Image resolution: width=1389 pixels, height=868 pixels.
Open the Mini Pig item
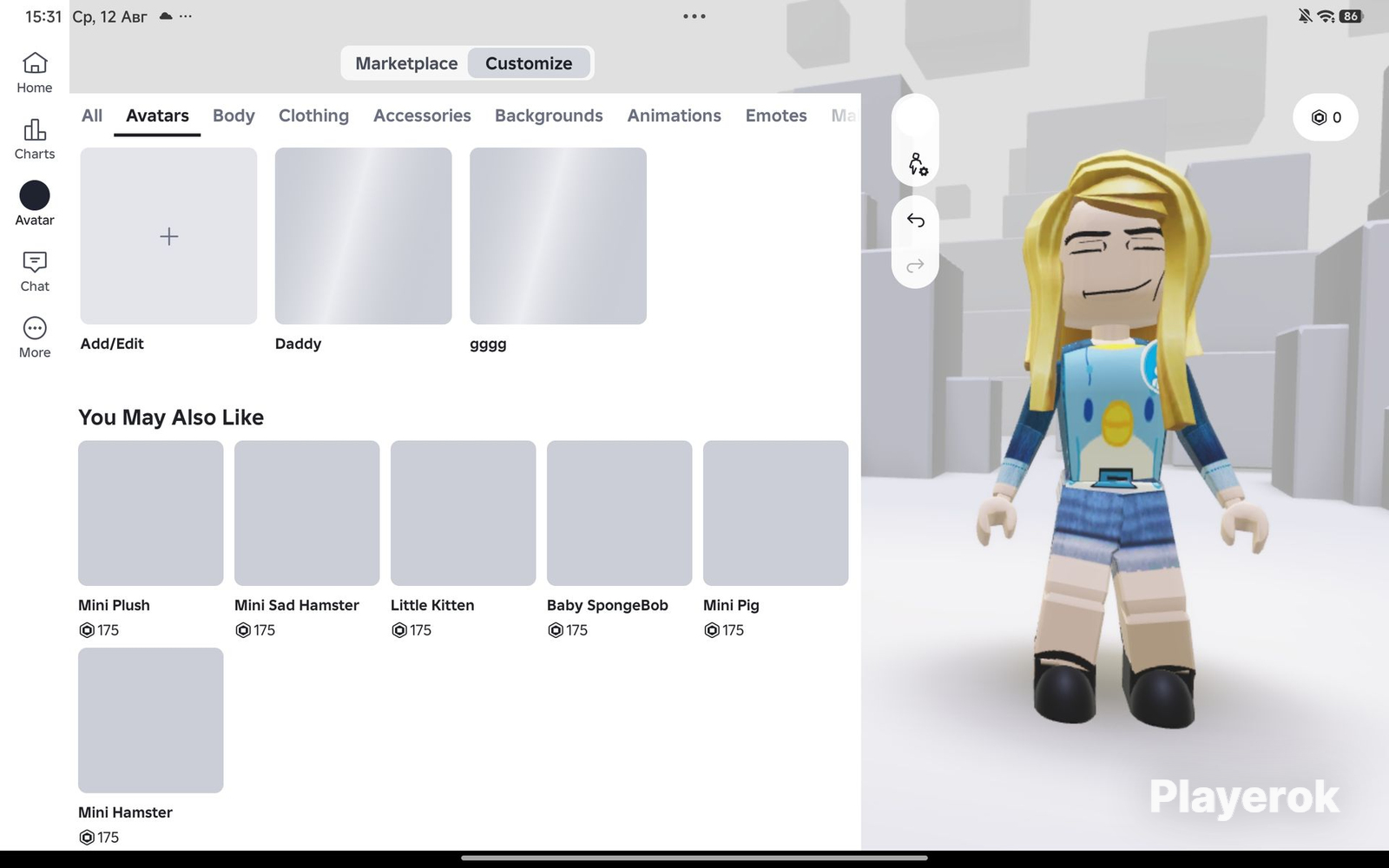(776, 513)
